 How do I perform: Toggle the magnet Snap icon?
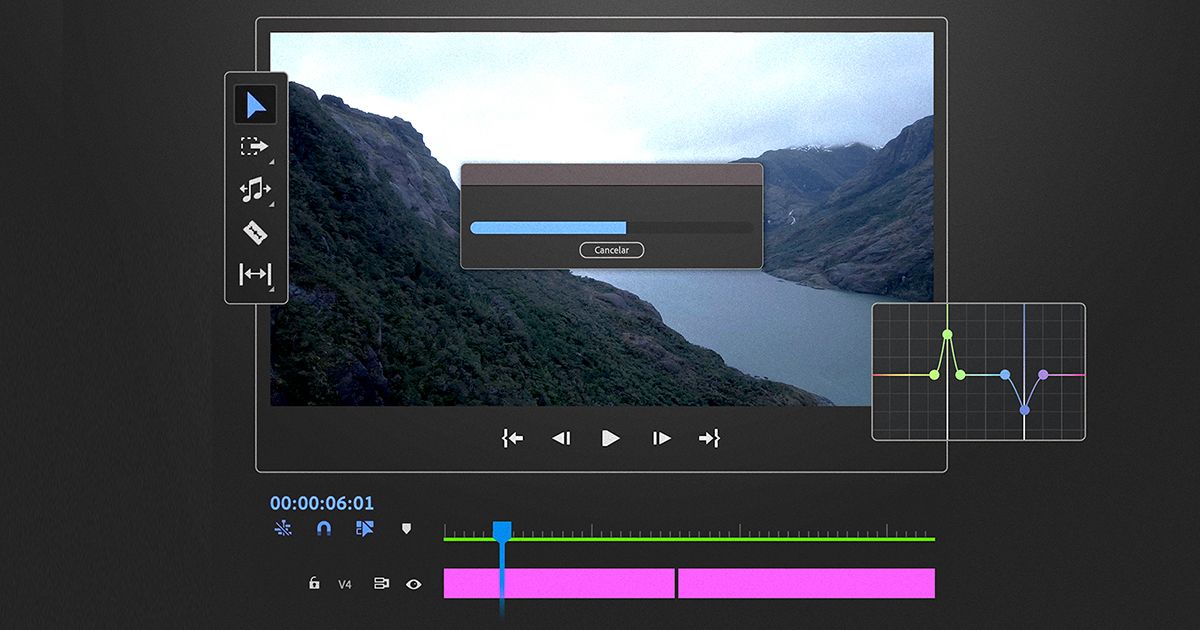324,528
